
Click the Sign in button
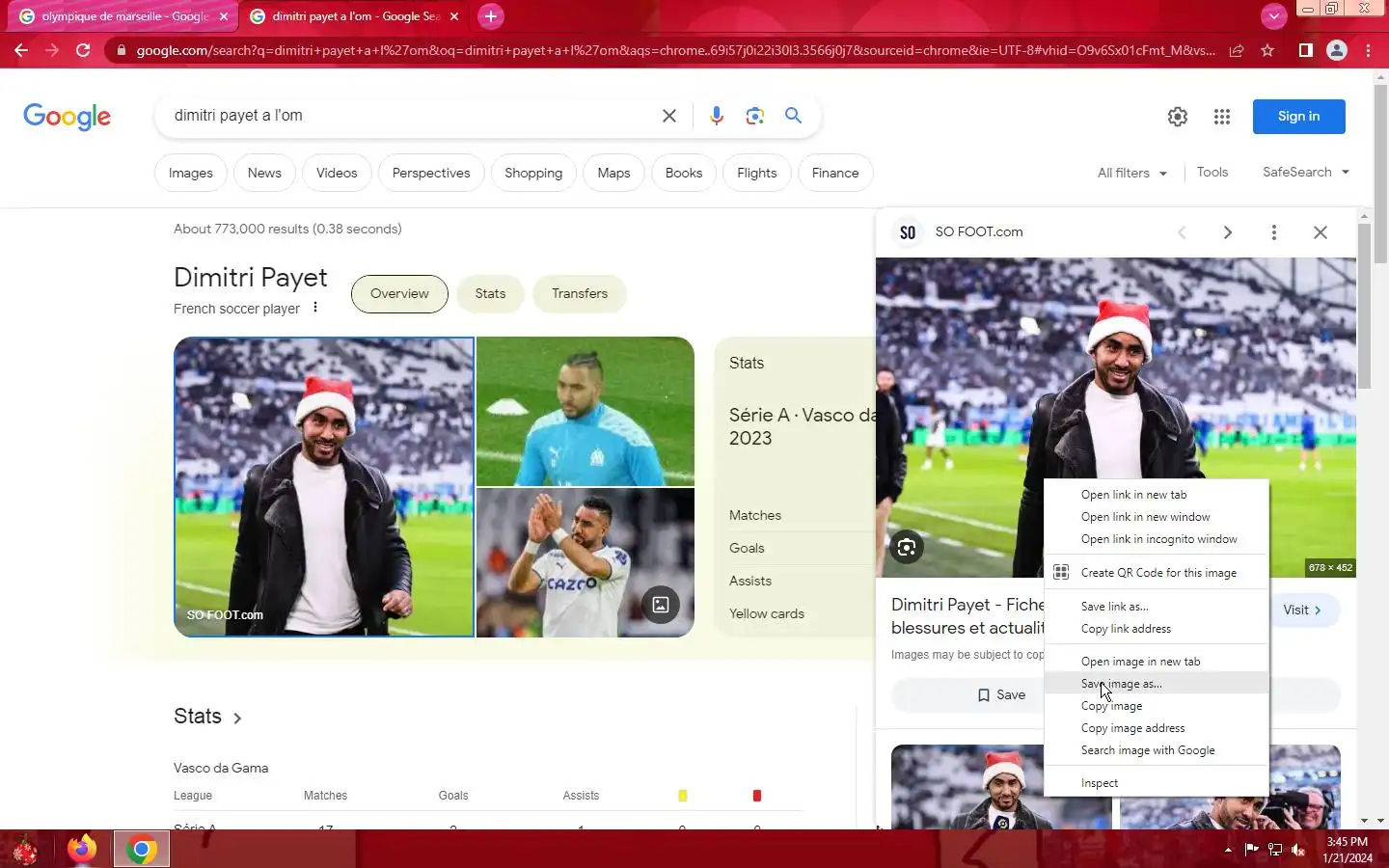(1298, 117)
